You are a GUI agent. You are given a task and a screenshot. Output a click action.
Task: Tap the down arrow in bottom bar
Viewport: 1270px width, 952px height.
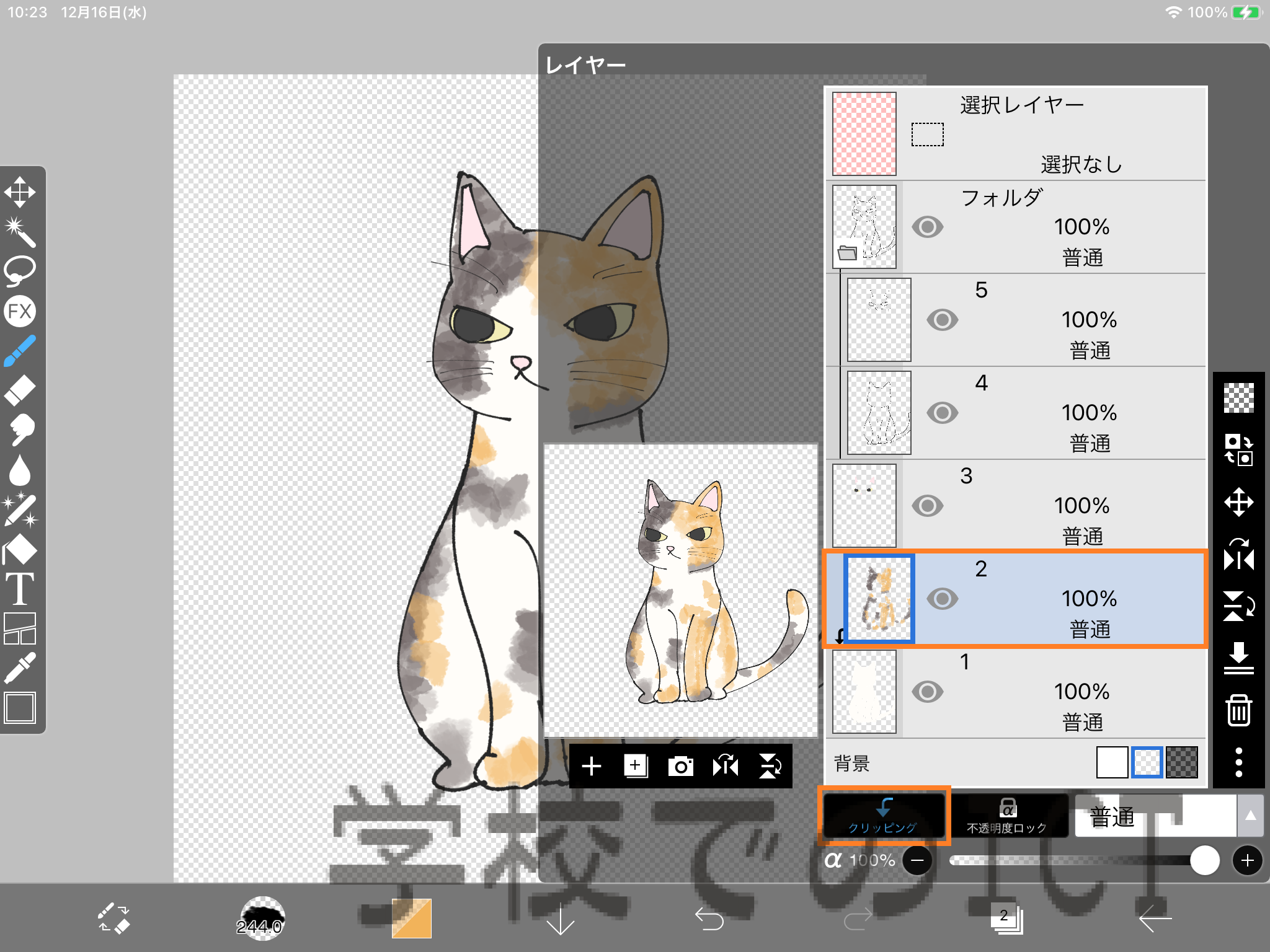(561, 920)
